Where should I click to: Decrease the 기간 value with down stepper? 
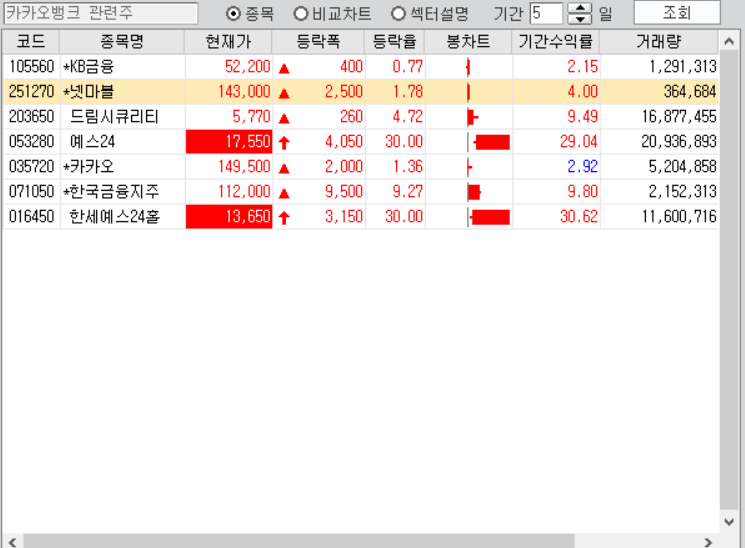(x=580, y=19)
